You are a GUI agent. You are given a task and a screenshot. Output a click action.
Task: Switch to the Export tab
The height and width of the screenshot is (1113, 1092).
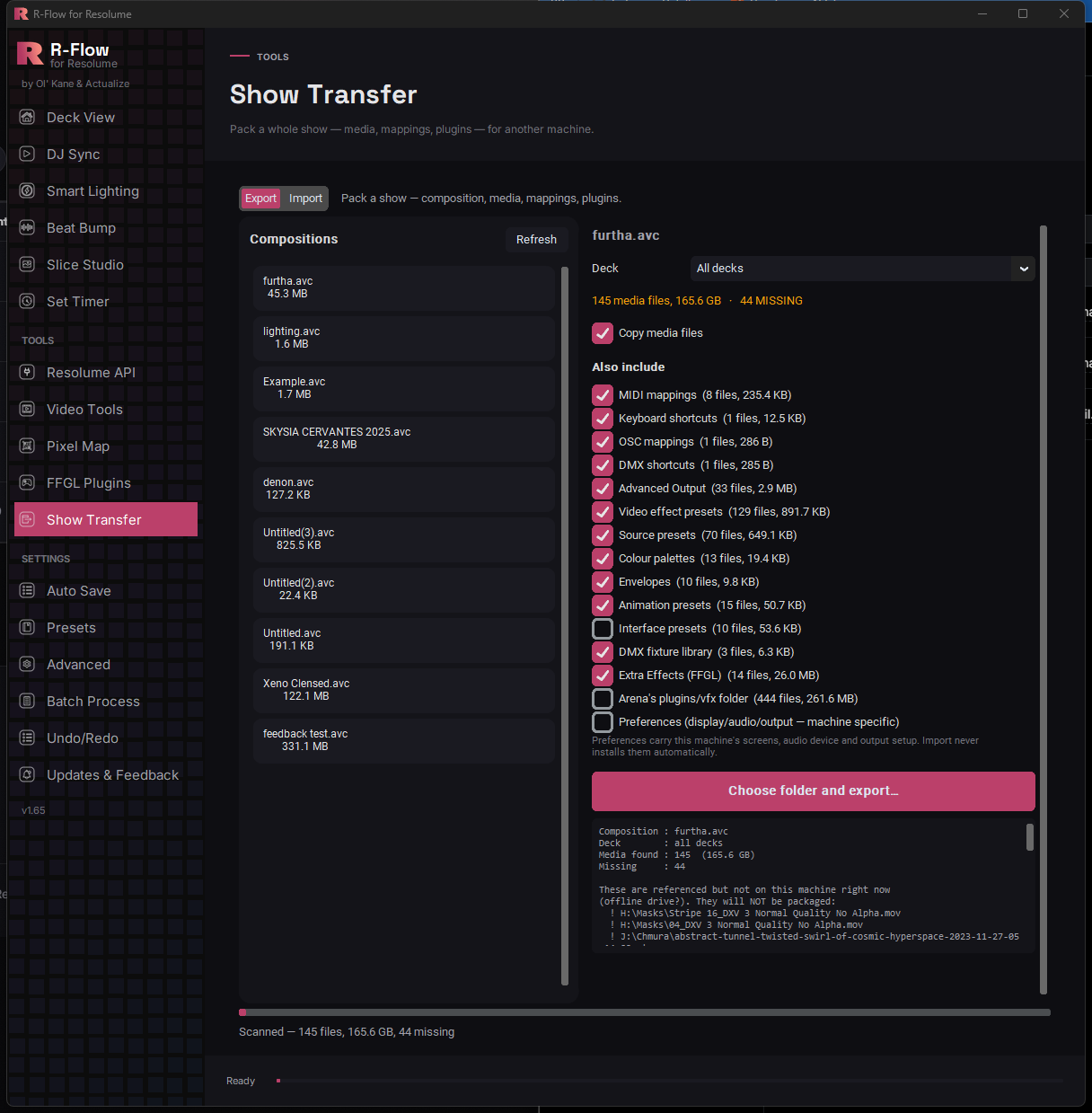tap(260, 199)
